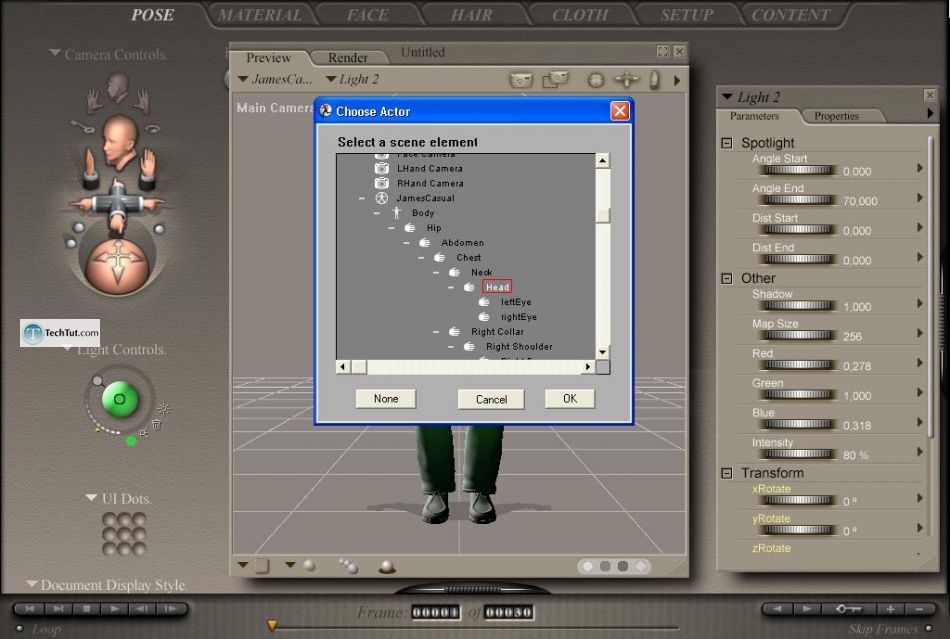Click scroll down arrow in actor list

click(x=602, y=352)
